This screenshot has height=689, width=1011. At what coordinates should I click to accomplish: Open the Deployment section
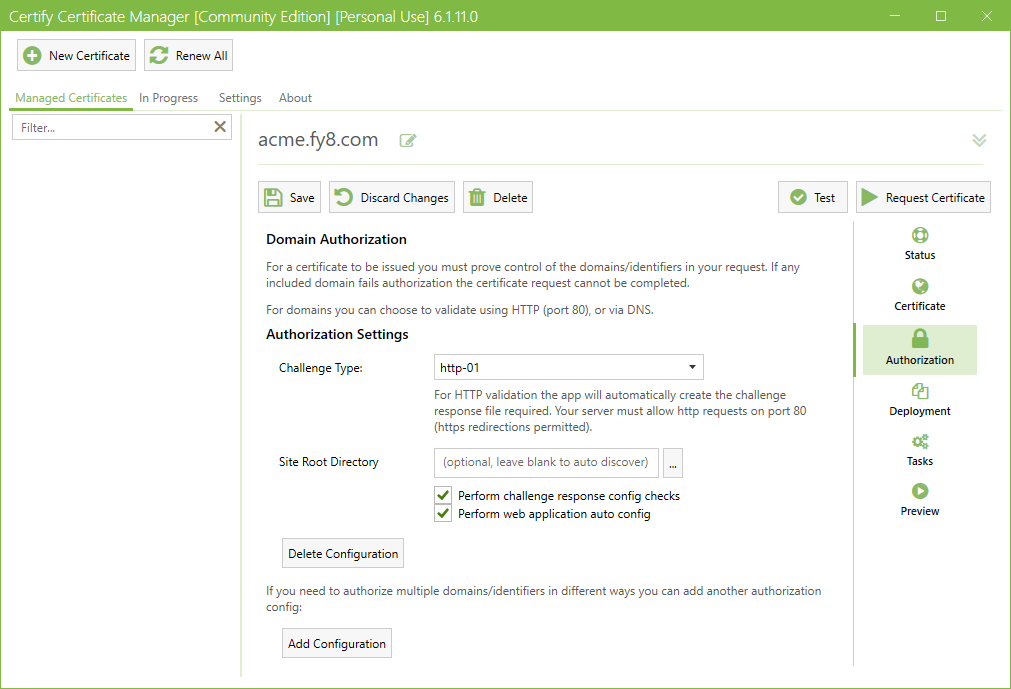point(919,400)
